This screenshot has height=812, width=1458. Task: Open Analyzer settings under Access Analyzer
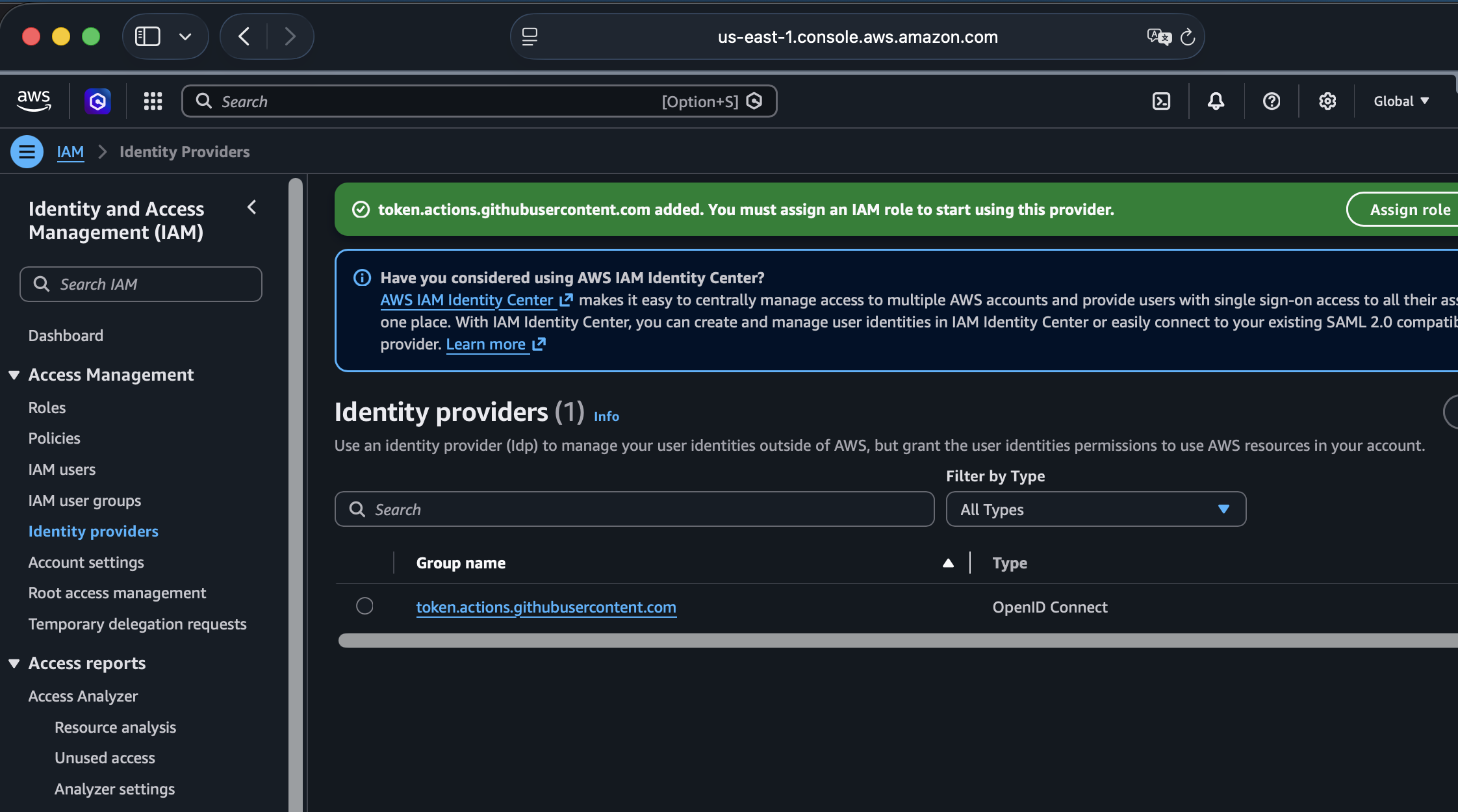pyautogui.click(x=114, y=789)
